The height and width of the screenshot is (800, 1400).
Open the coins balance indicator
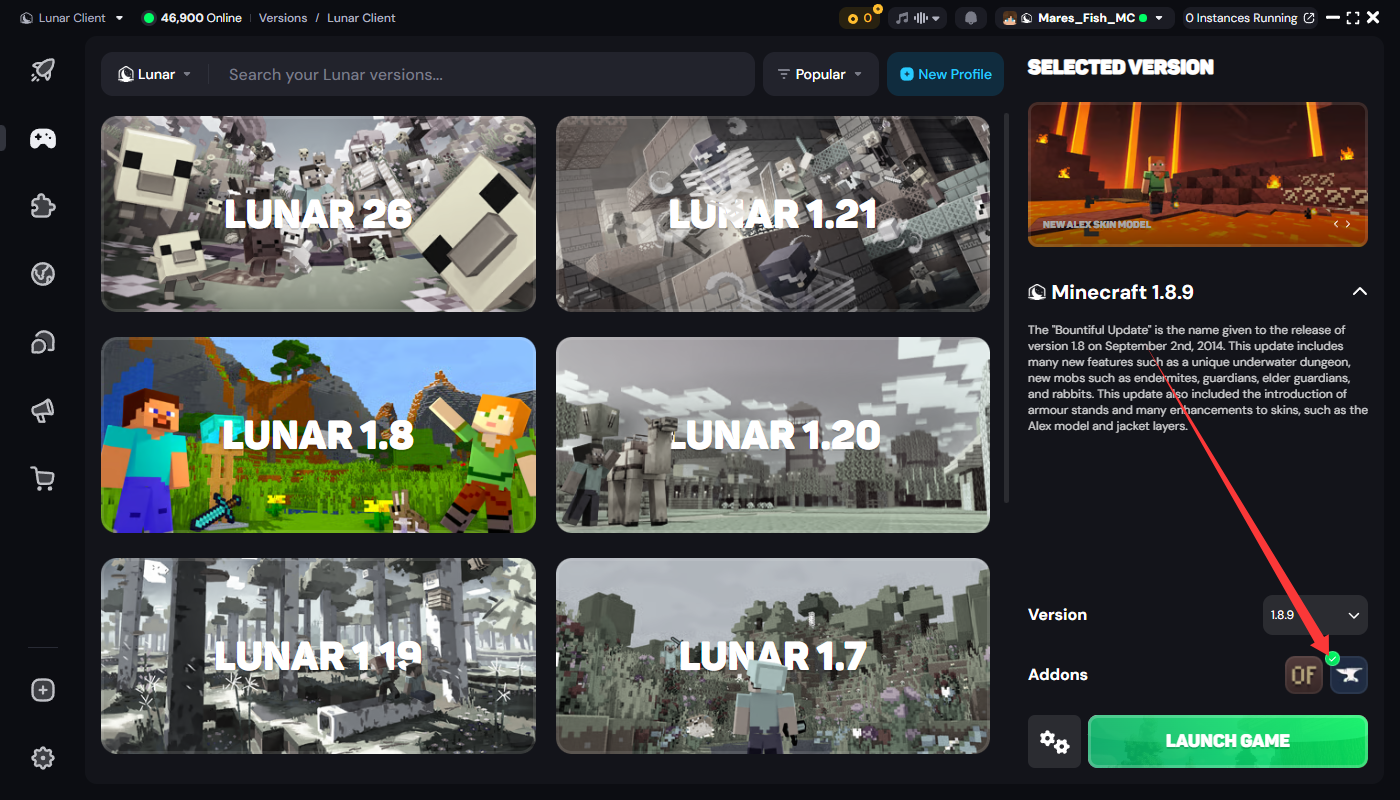click(x=859, y=18)
